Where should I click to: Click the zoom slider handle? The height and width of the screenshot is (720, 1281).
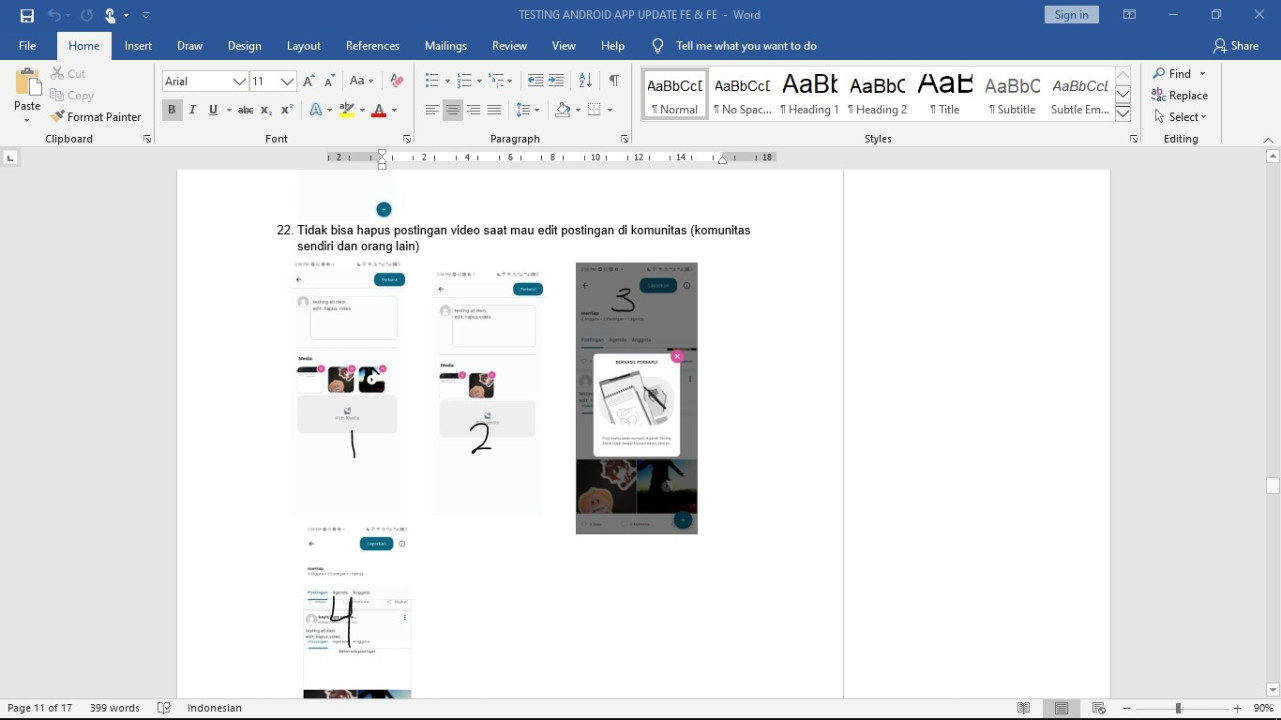tap(1178, 708)
